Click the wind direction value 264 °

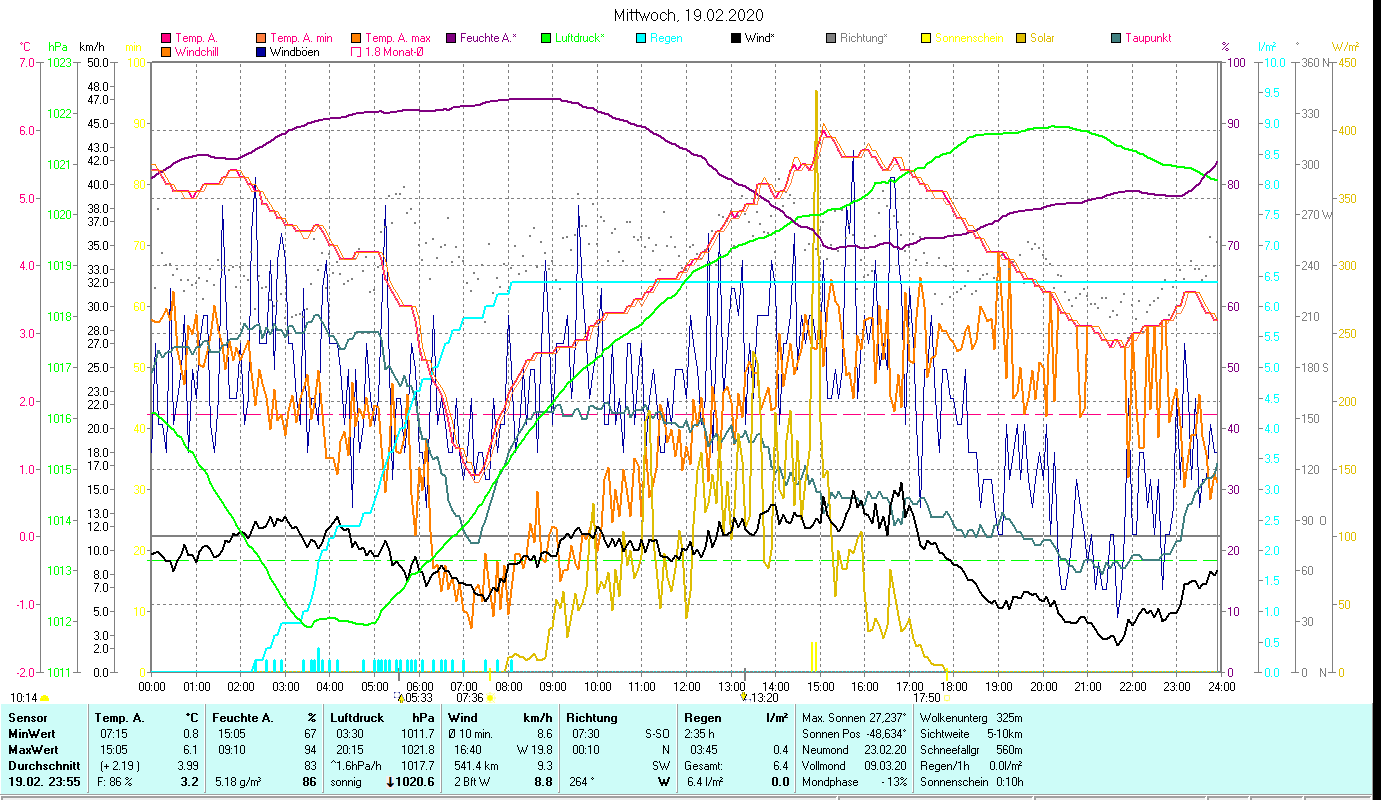click(x=581, y=782)
